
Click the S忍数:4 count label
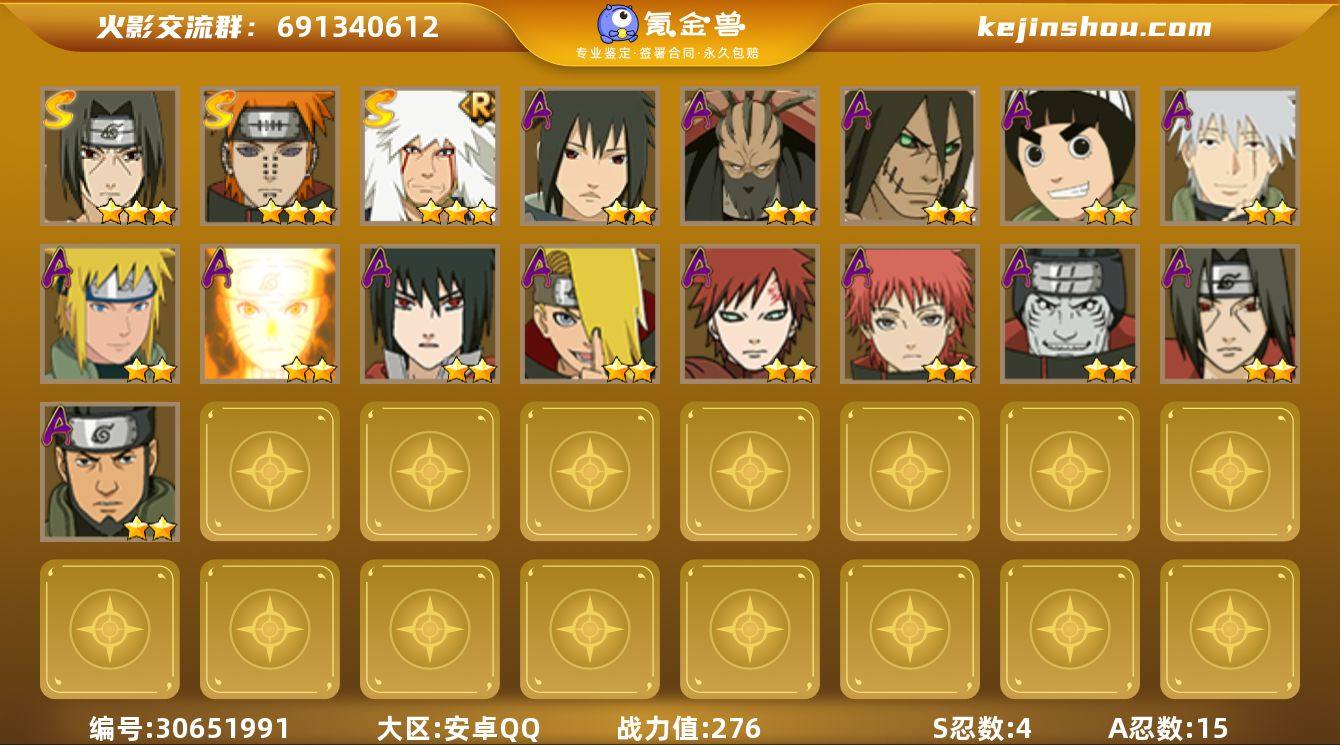tap(982, 728)
